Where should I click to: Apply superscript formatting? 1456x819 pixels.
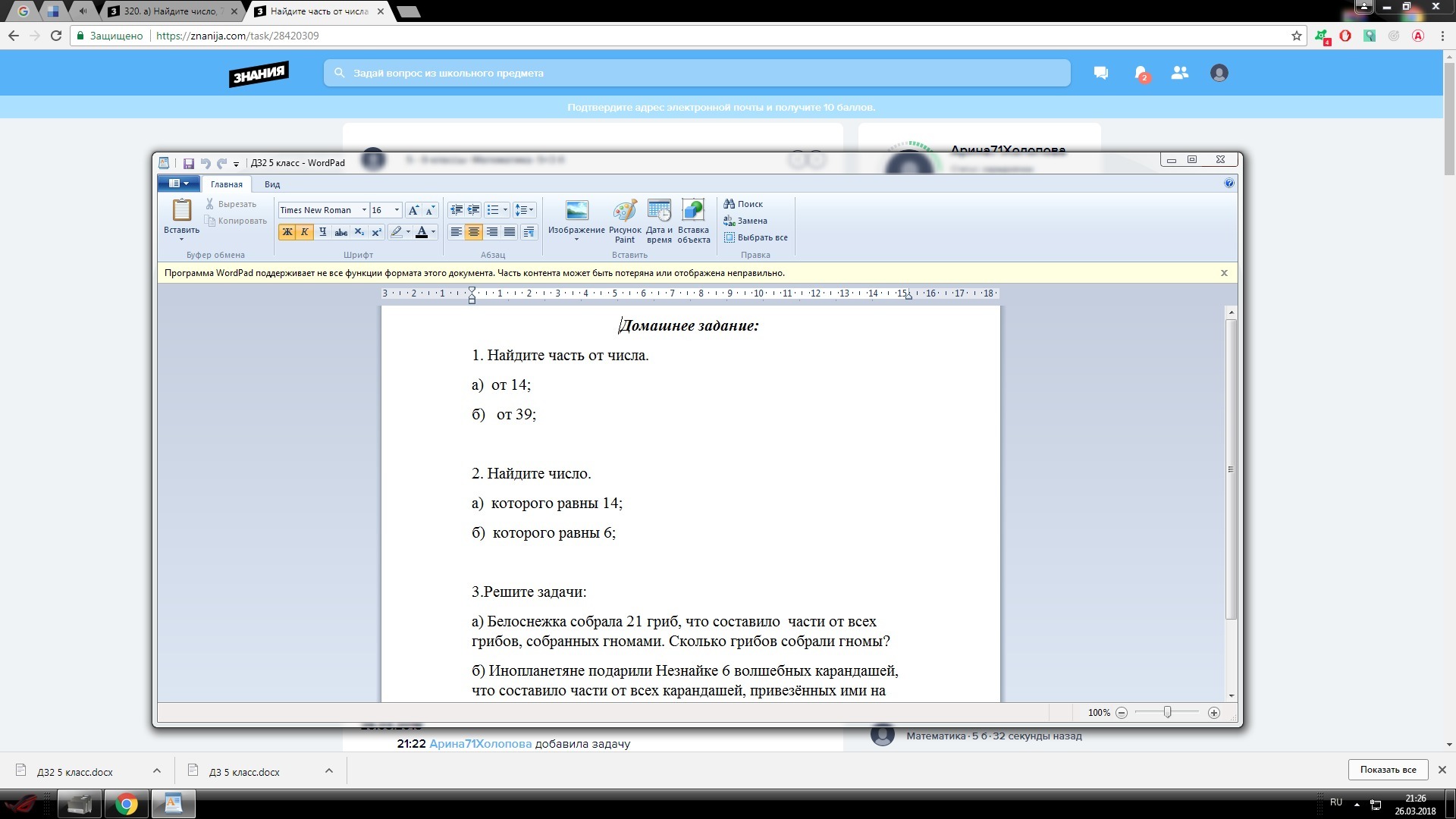click(x=377, y=232)
